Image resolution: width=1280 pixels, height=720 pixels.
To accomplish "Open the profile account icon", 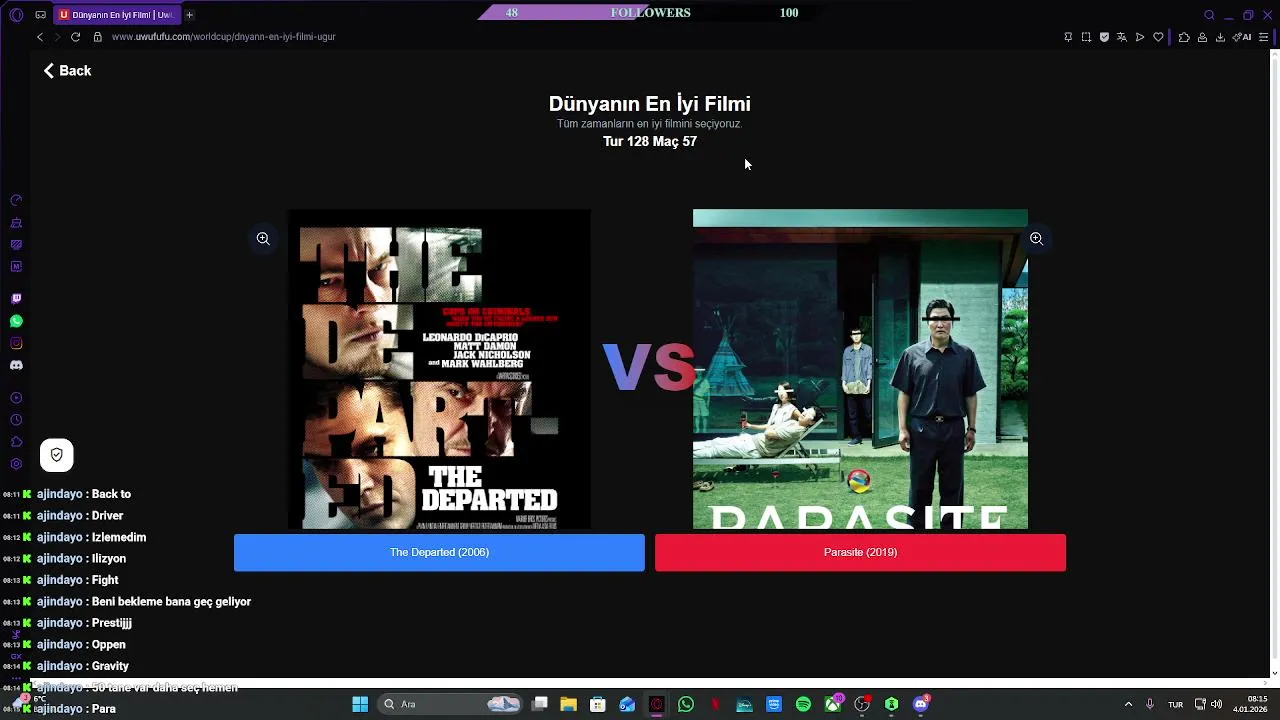I will (x=1202, y=37).
